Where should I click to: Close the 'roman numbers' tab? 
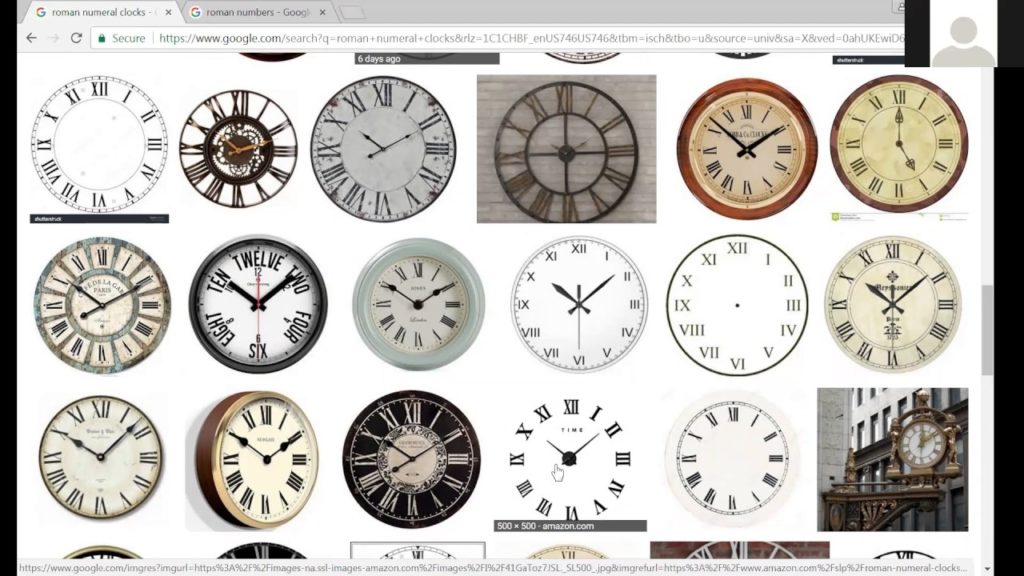coord(323,12)
